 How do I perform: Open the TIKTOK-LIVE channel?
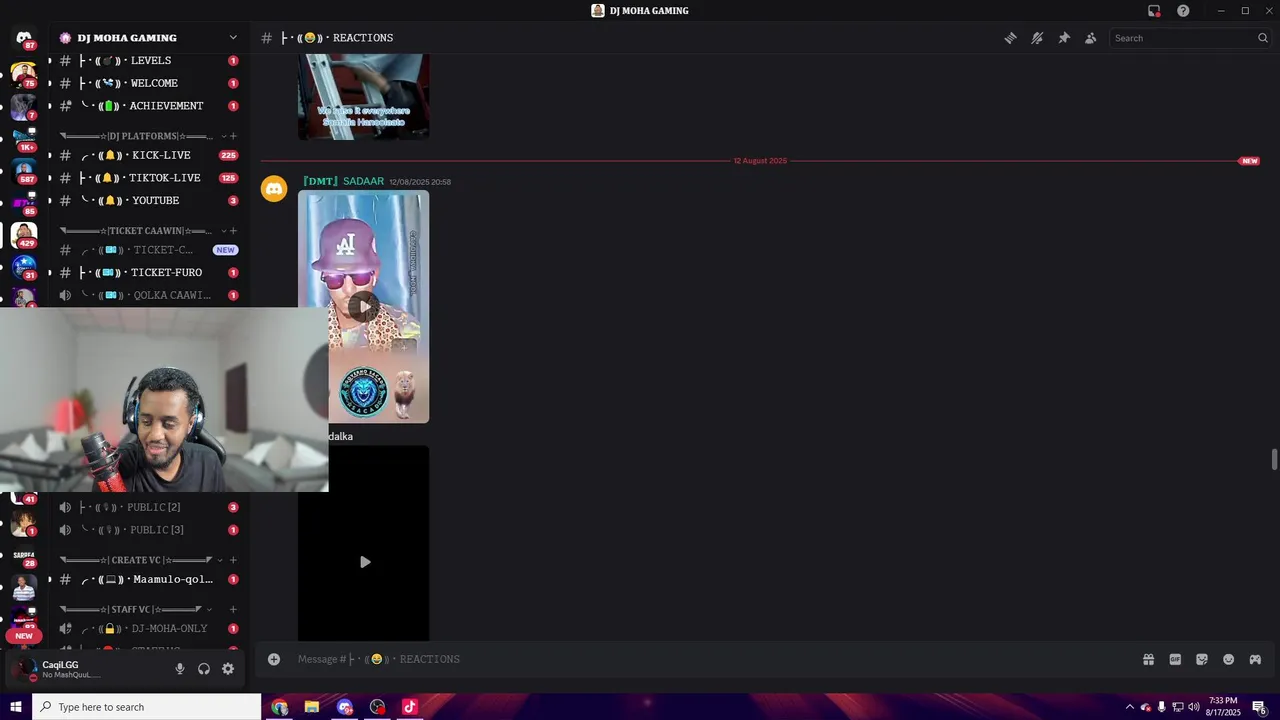148,178
